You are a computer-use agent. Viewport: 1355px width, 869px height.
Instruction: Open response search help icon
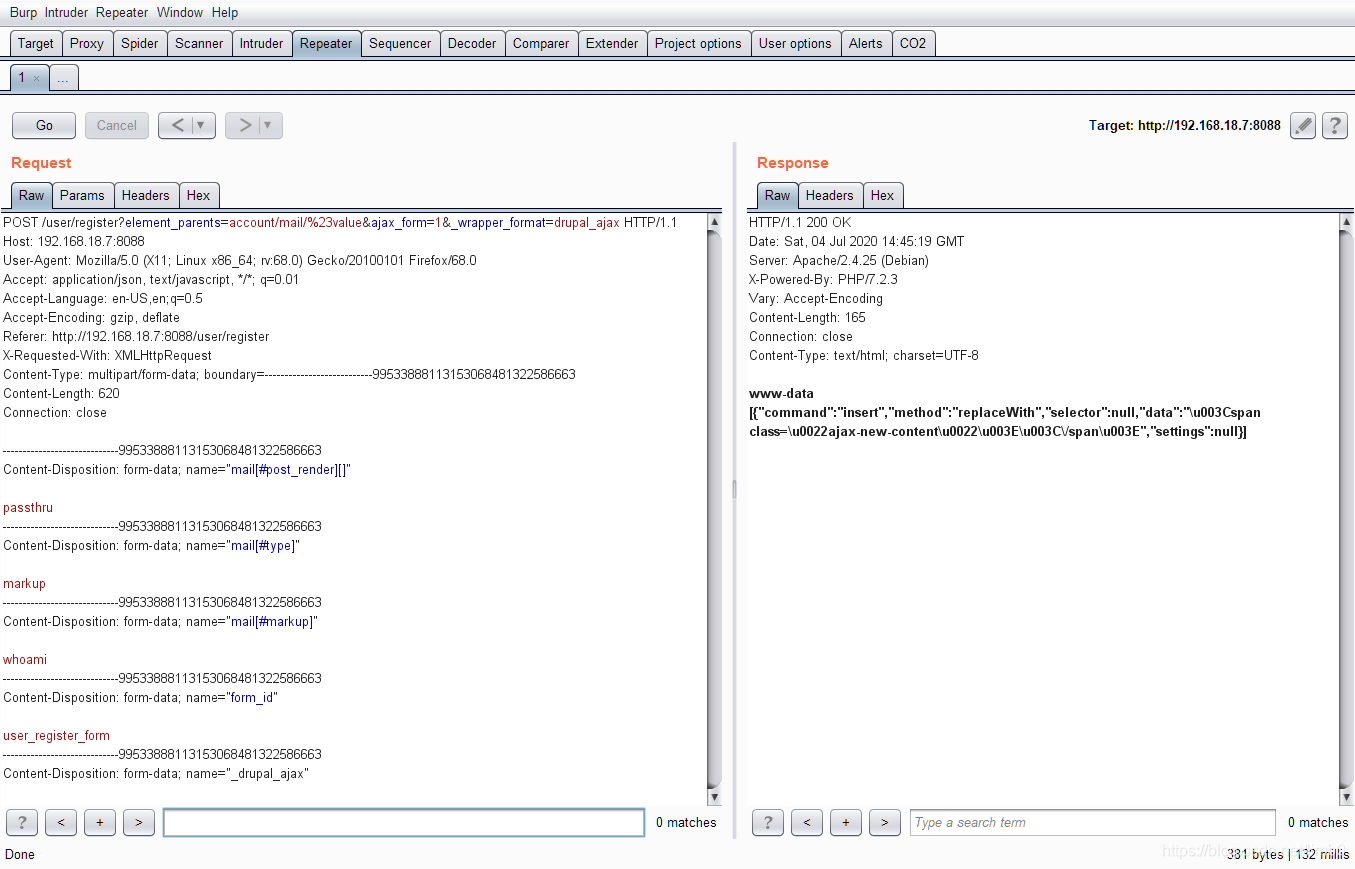(x=768, y=822)
